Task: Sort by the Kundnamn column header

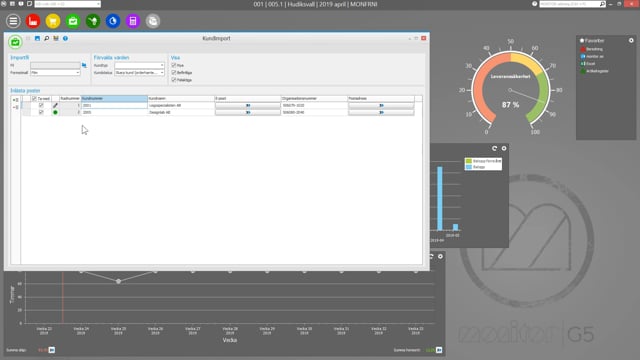Action: pyautogui.click(x=181, y=99)
